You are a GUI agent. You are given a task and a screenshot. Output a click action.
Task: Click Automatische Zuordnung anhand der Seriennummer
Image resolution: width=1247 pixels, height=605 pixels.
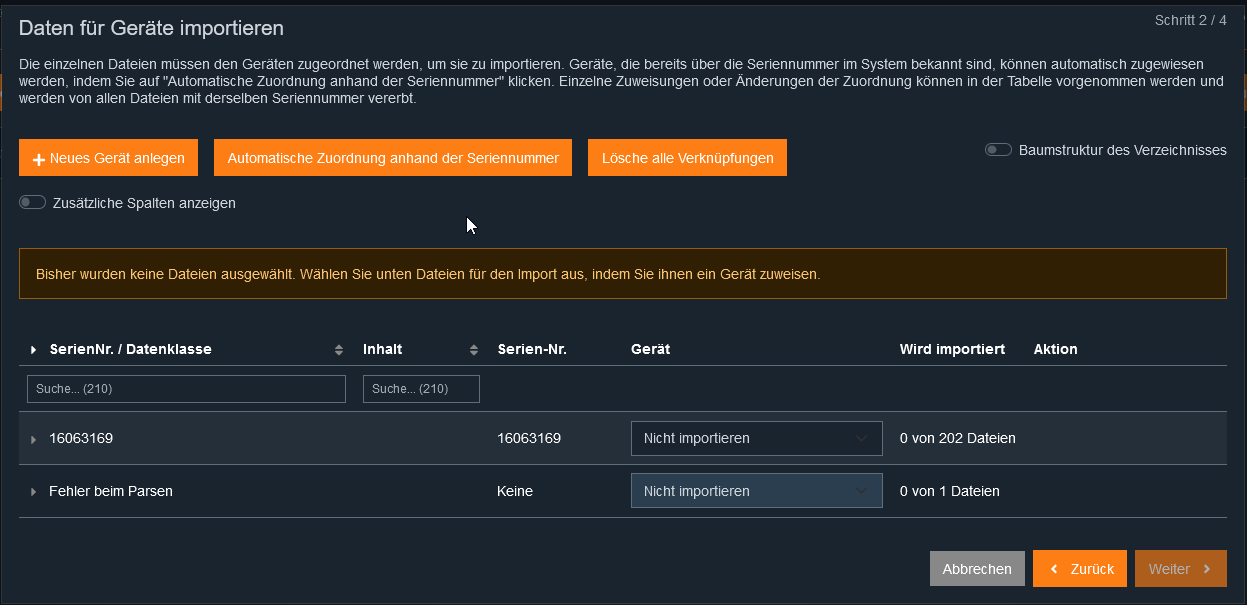(x=393, y=158)
